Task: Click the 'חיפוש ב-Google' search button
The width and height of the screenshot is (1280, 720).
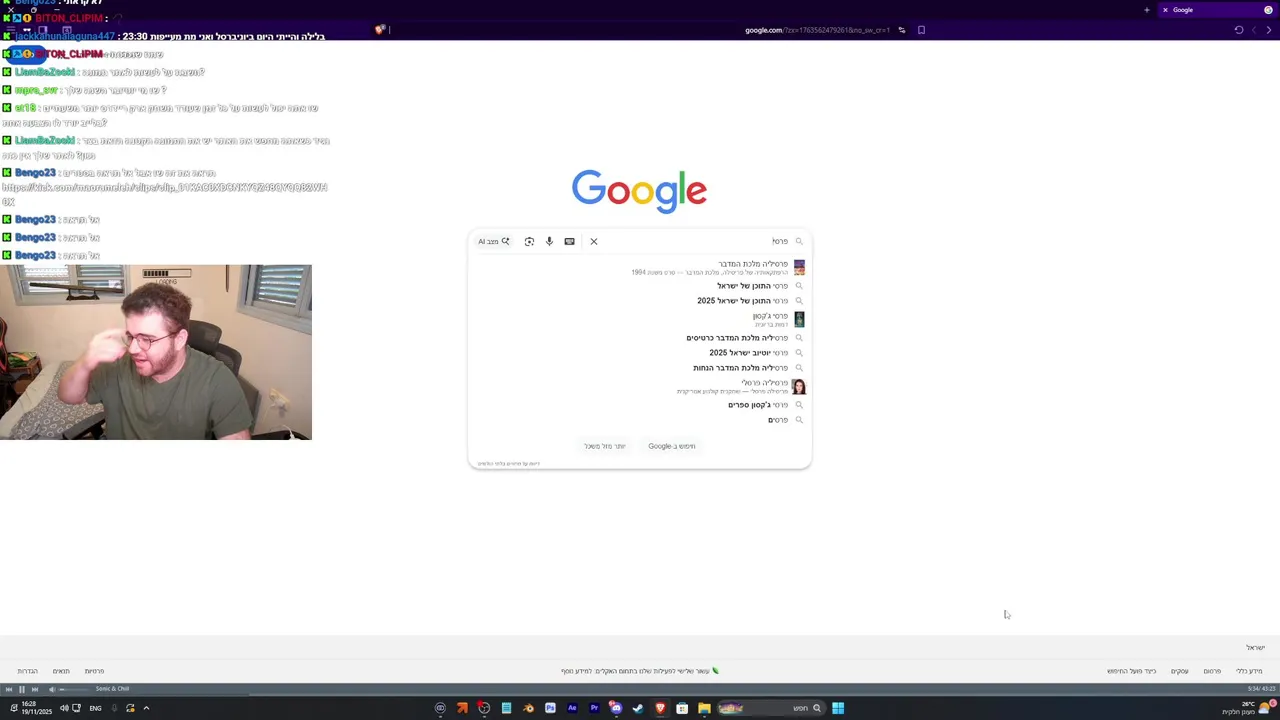Action: click(672, 446)
